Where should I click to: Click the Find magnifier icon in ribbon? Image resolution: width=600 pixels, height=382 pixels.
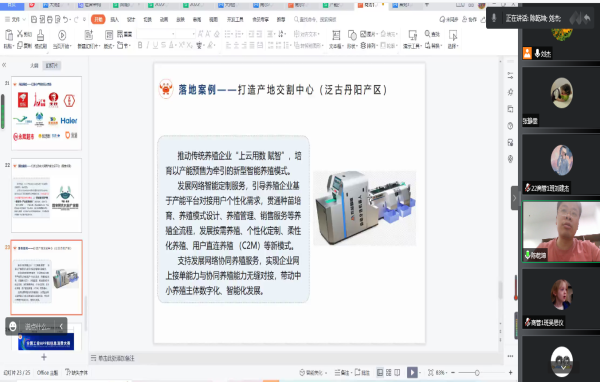click(x=427, y=34)
